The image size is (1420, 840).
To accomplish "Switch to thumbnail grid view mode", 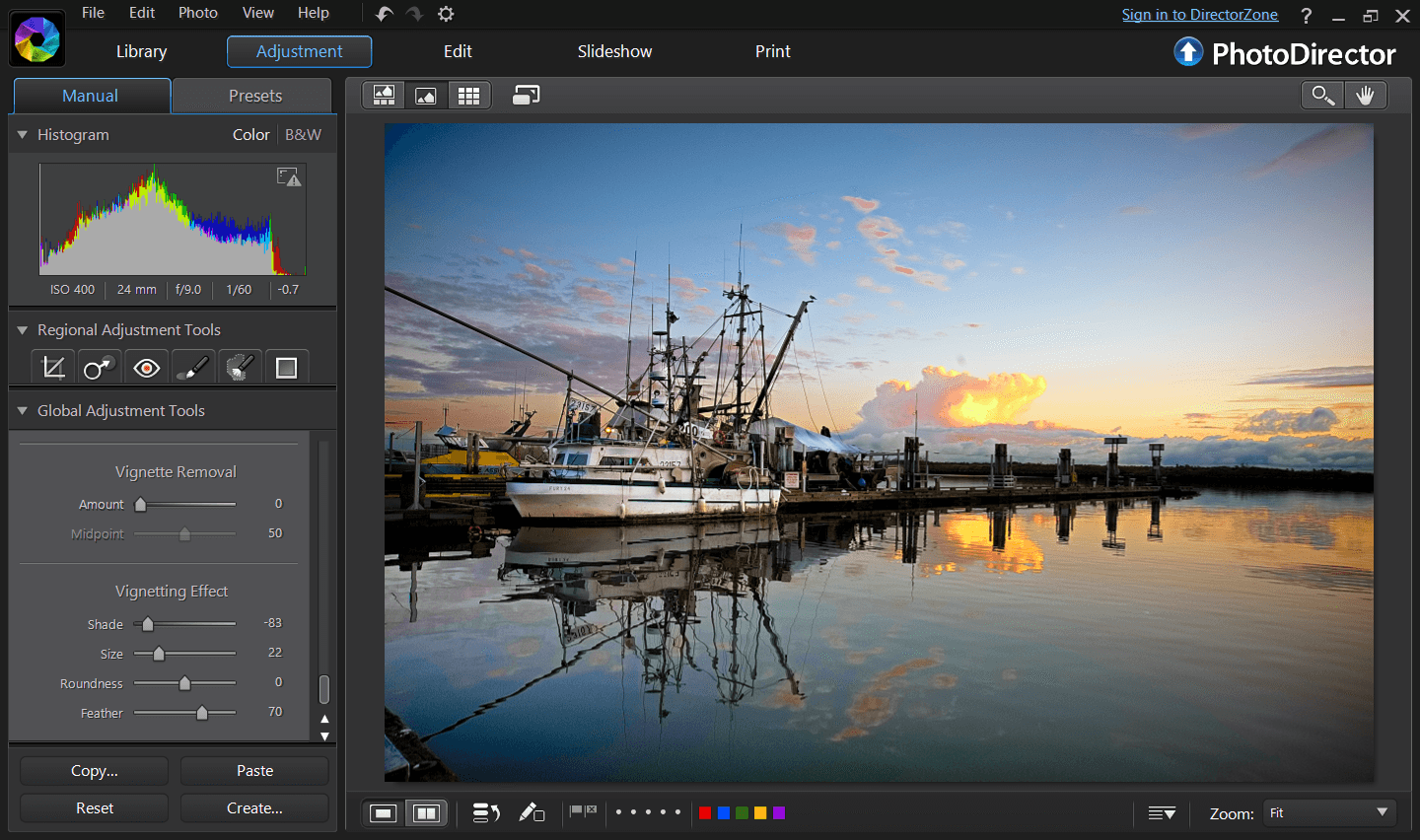I will tap(468, 96).
